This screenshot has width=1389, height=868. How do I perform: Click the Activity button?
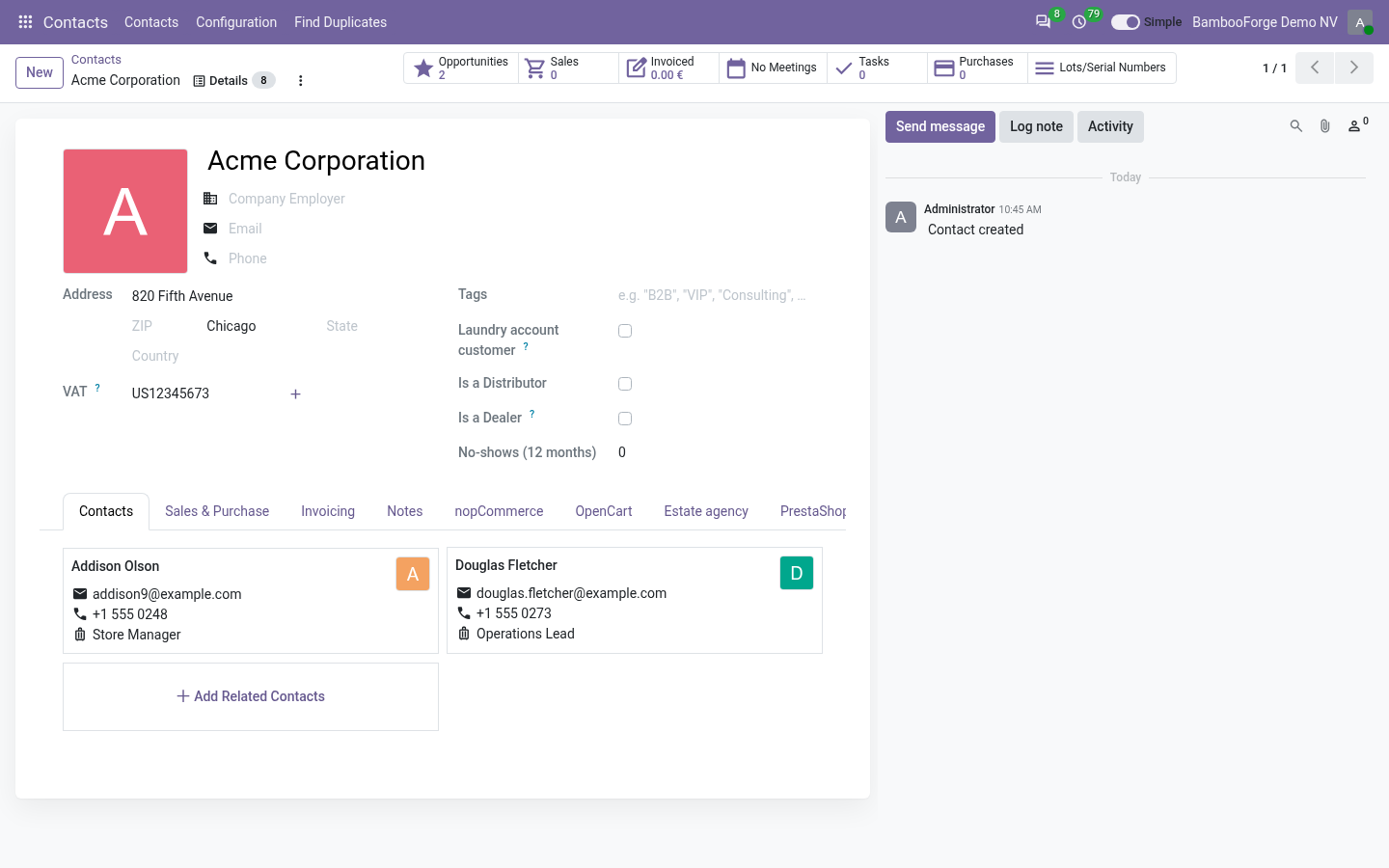[1110, 126]
